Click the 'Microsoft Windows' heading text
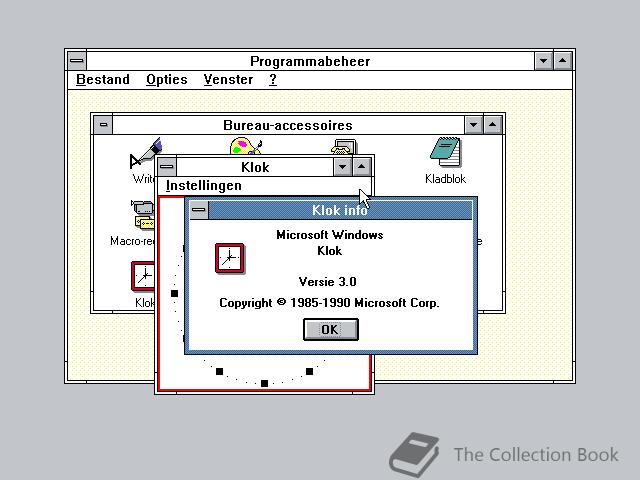Image resolution: width=640 pixels, height=480 pixels. pos(330,235)
